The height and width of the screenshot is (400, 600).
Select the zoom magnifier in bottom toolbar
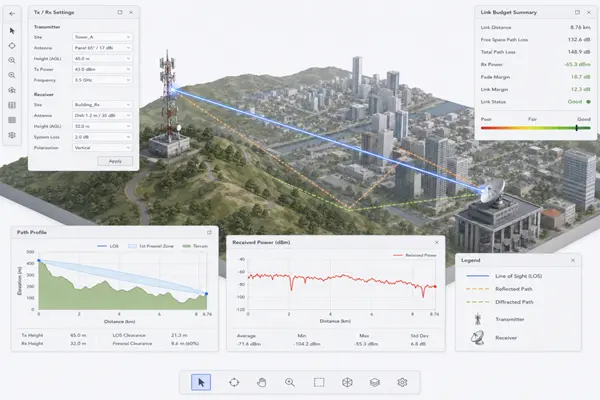(290, 382)
